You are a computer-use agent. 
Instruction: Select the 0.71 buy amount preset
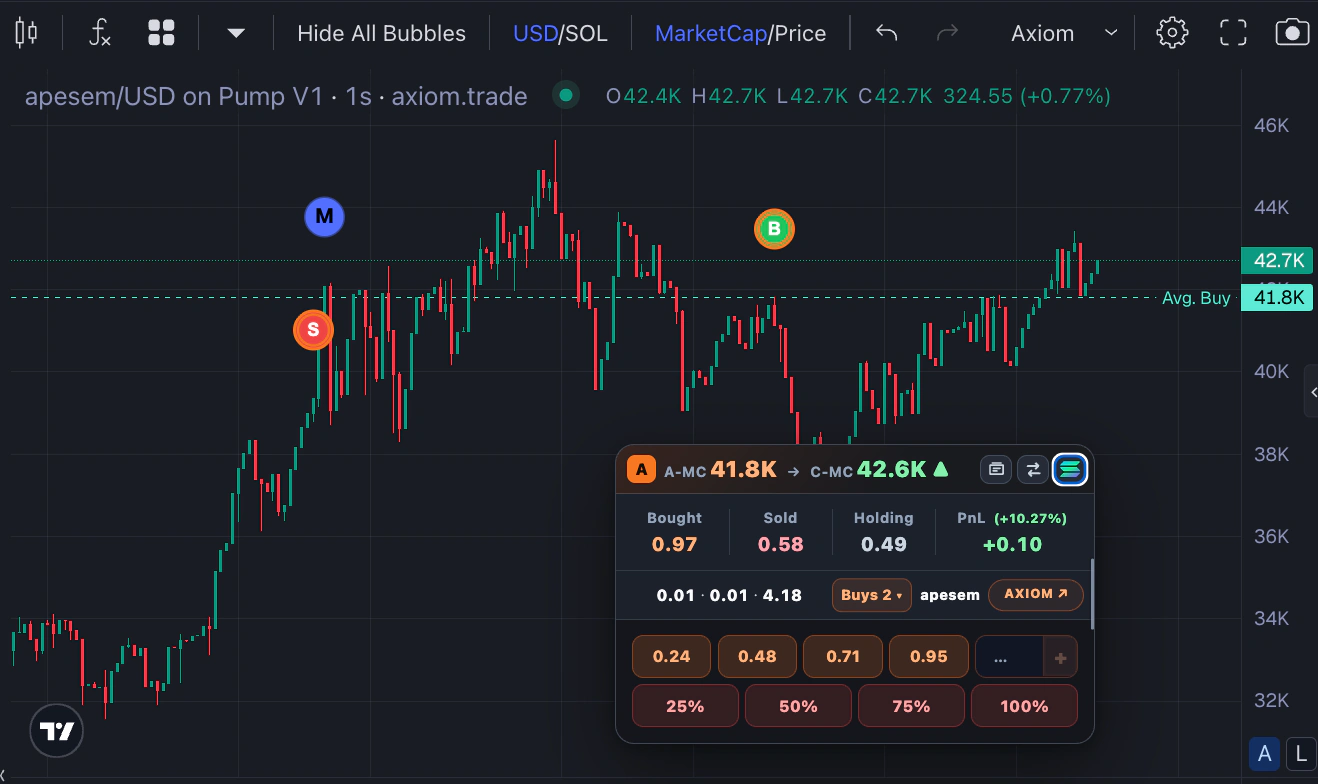coord(843,657)
